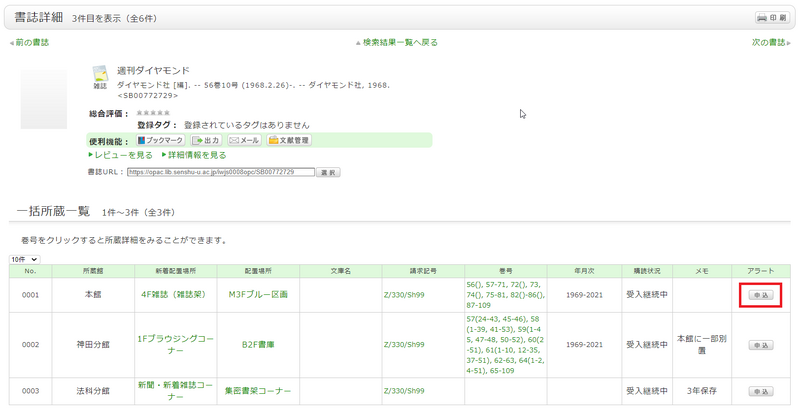Click the 書誌URL text field

pyautogui.click(x=221, y=172)
